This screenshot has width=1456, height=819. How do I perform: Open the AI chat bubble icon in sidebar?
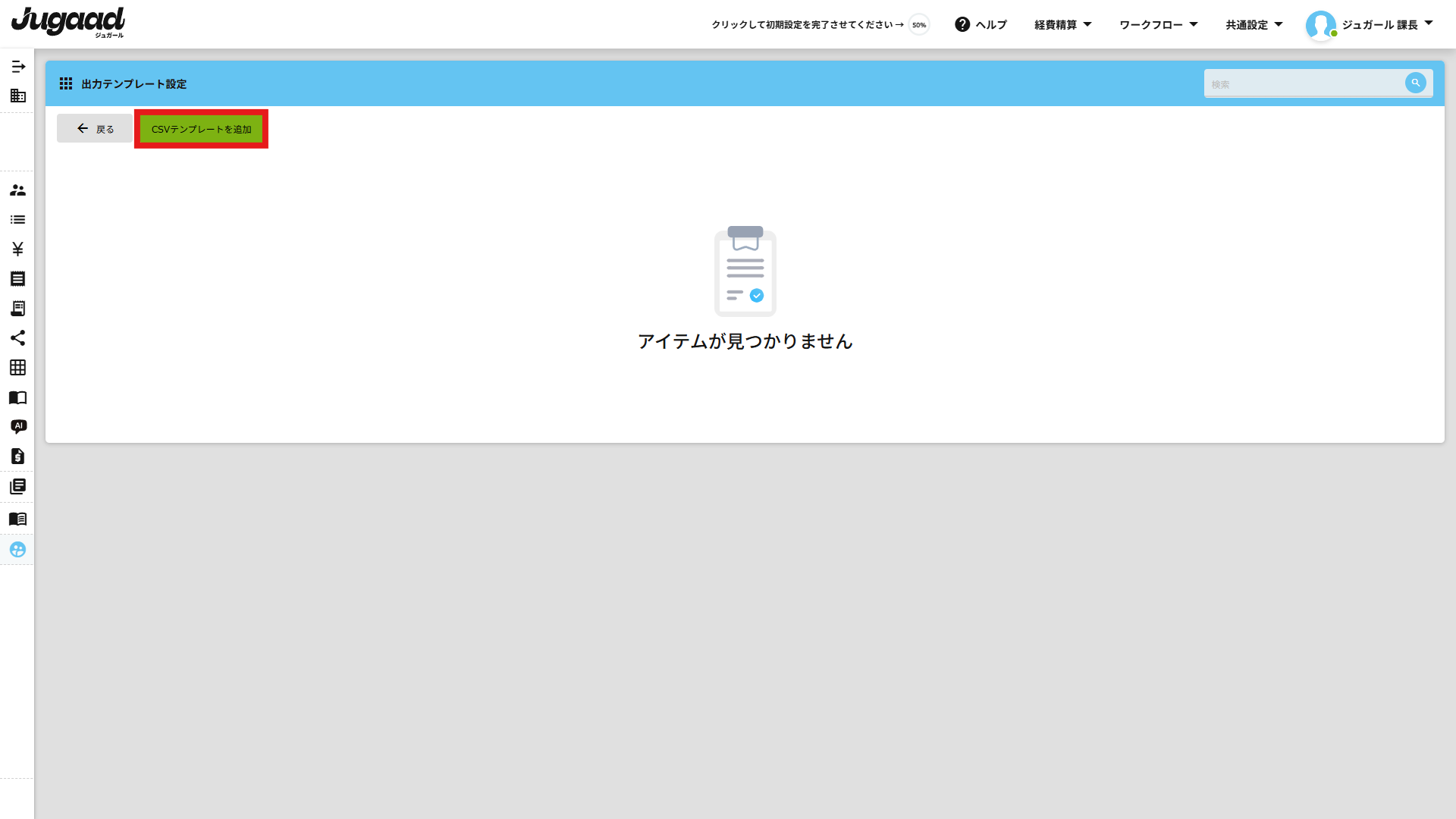point(18,427)
